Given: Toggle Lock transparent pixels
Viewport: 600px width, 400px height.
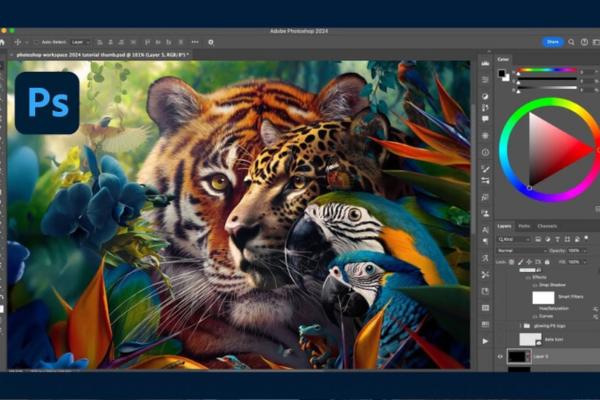Looking at the screenshot, I should [x=512, y=262].
